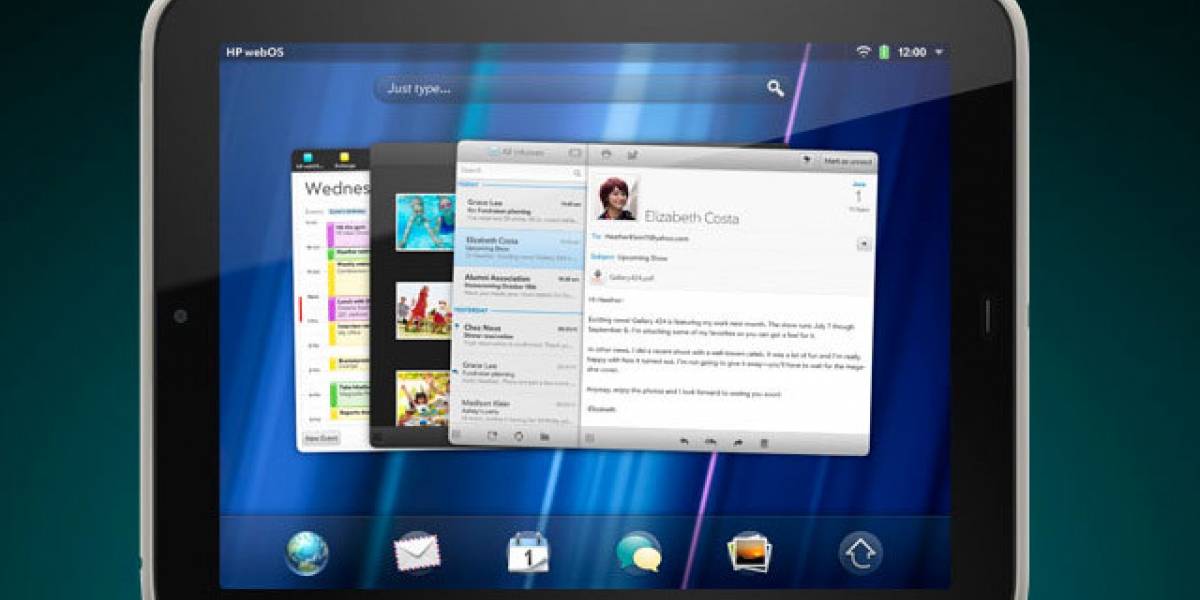The width and height of the screenshot is (1200, 600).
Task: Open the family outdoors photo thumbnail
Action: [x=425, y=310]
